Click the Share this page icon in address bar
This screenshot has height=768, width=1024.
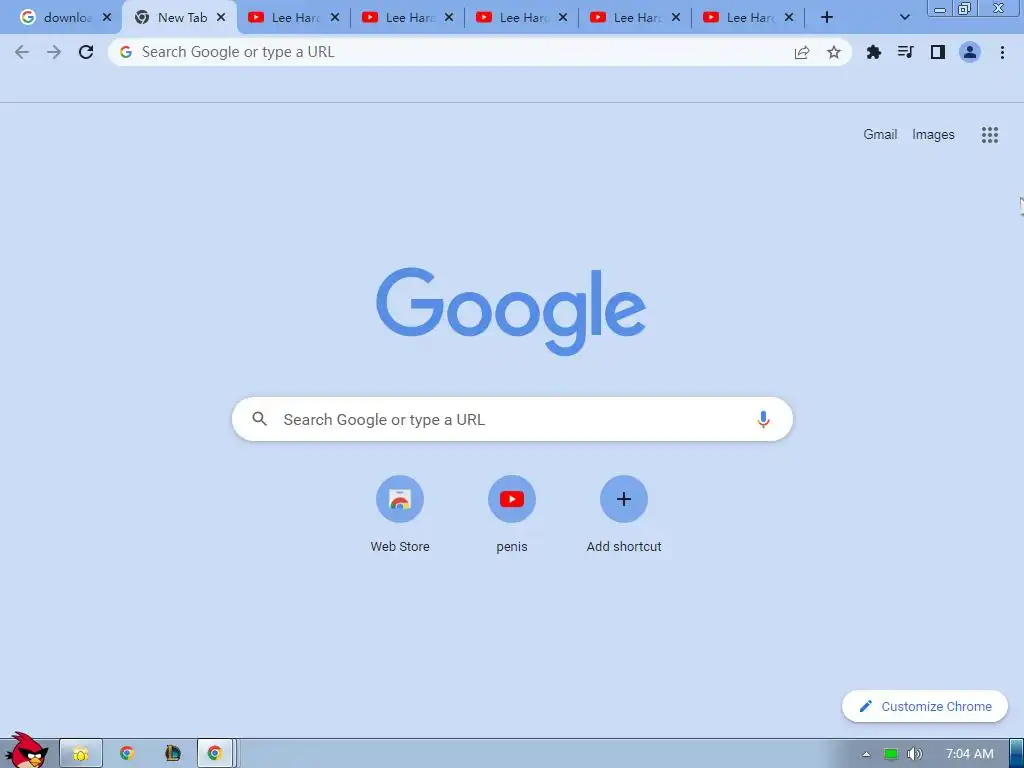pyautogui.click(x=801, y=52)
